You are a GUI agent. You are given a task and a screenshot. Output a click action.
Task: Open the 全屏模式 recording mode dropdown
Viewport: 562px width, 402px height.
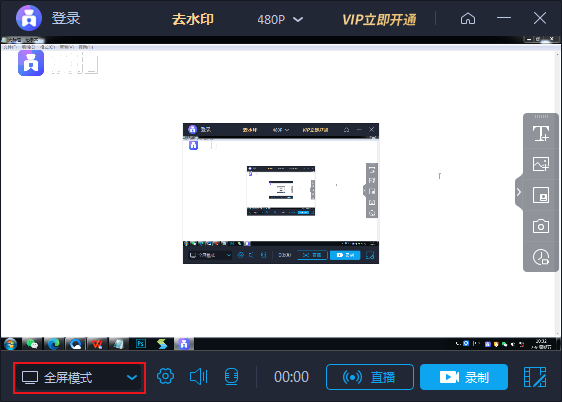80,378
